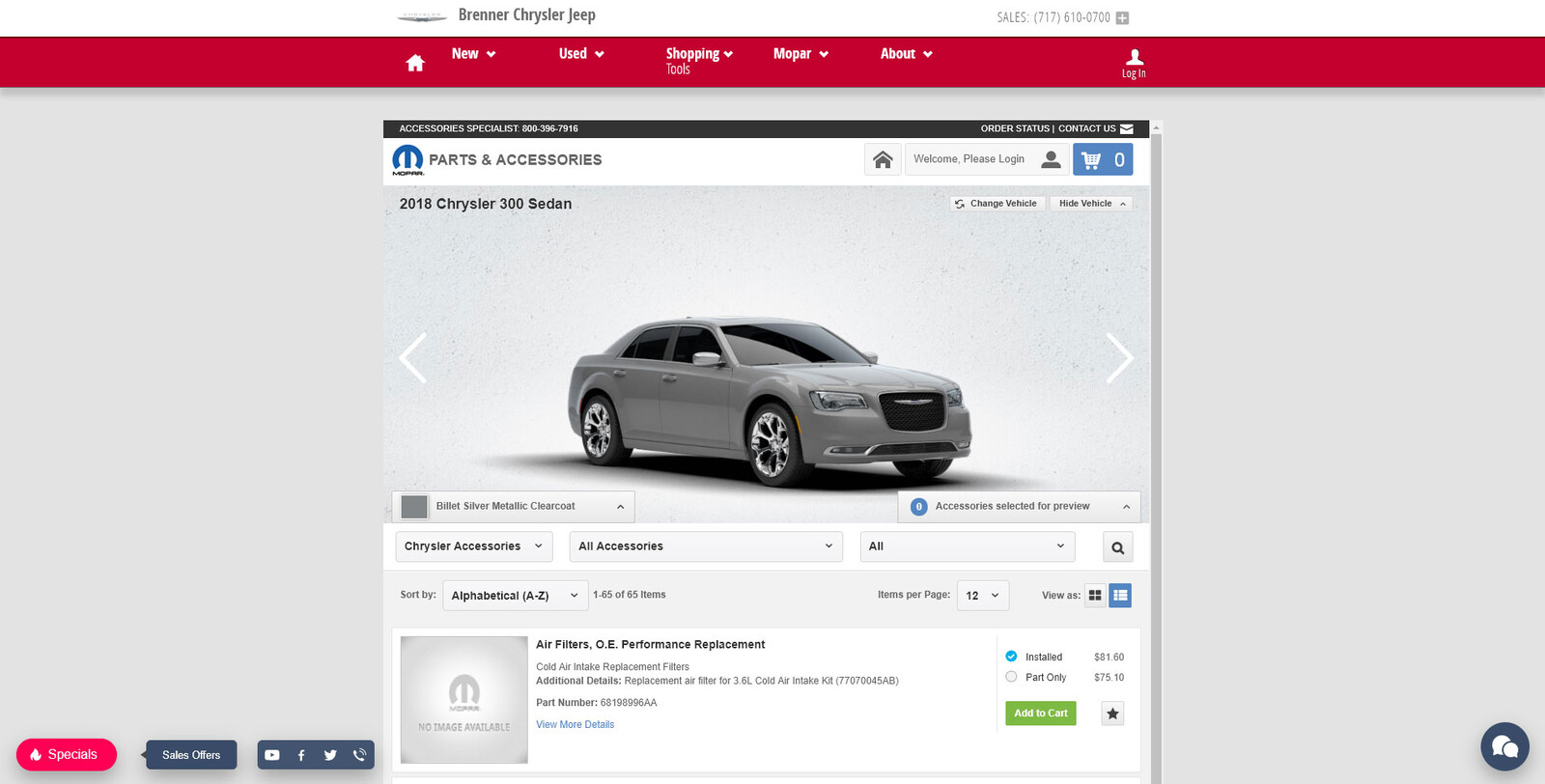The height and width of the screenshot is (784, 1545).
Task: Change Items per Page dropdown
Action: point(983,596)
